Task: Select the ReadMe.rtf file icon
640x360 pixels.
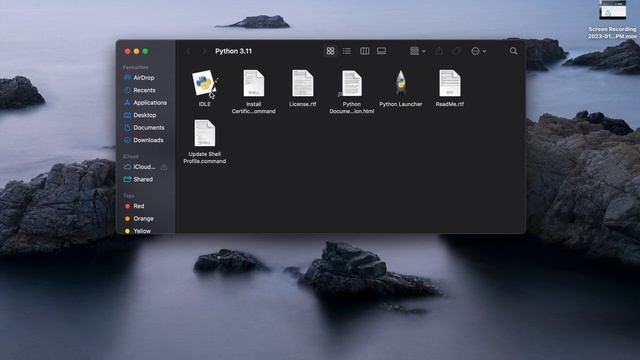Action: click(x=449, y=83)
